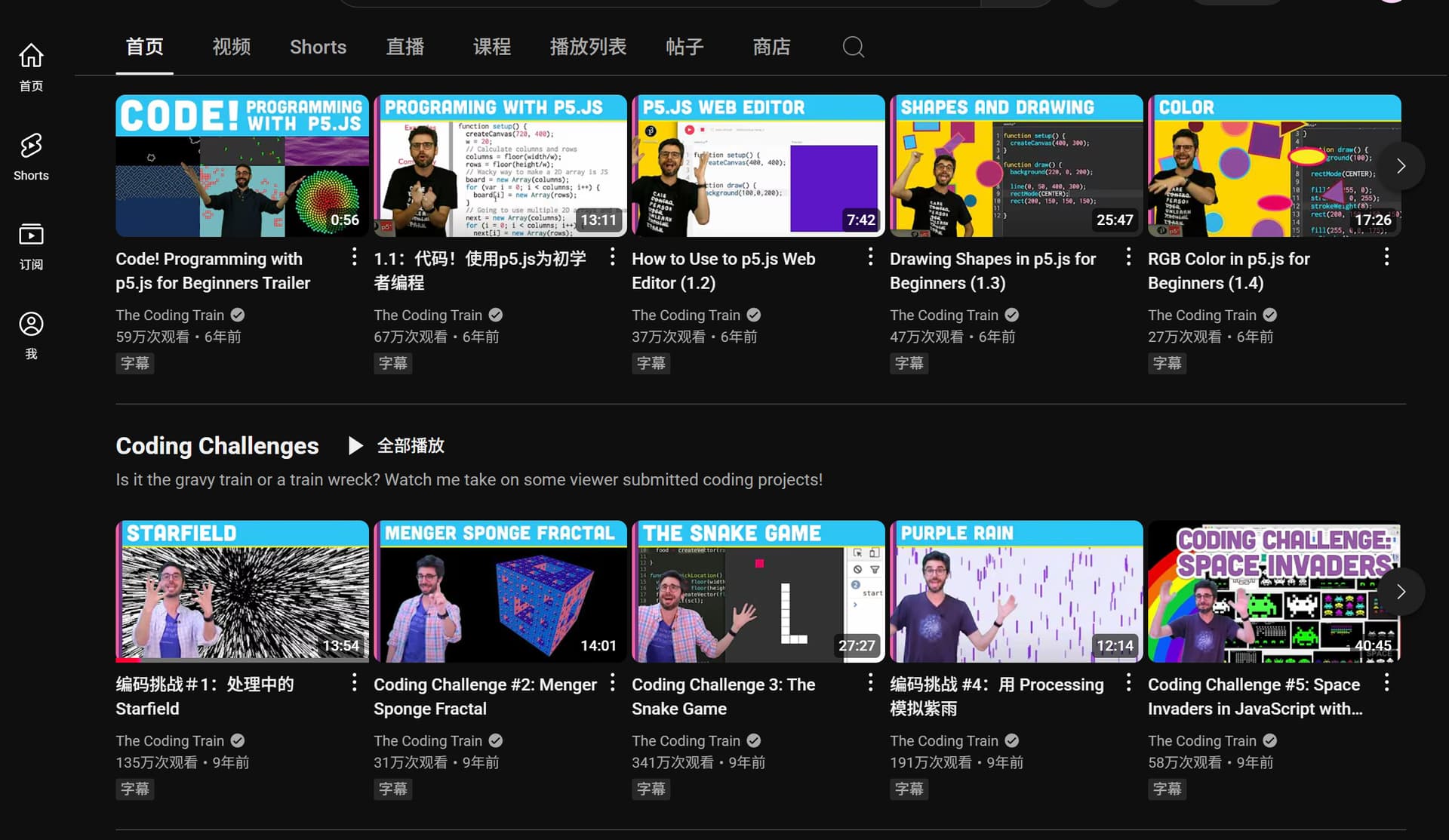Viewport: 1449px width, 840px height.
Task: Open more options for Starfield challenge video
Action: click(x=354, y=683)
